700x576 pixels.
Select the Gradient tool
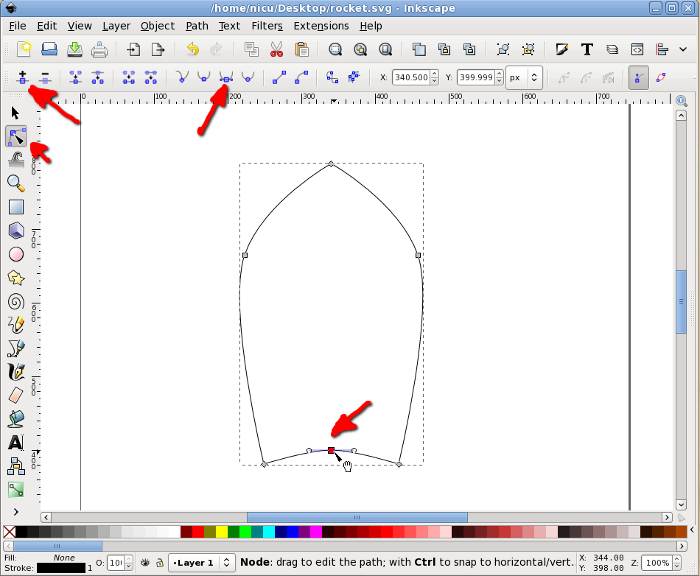(16, 490)
